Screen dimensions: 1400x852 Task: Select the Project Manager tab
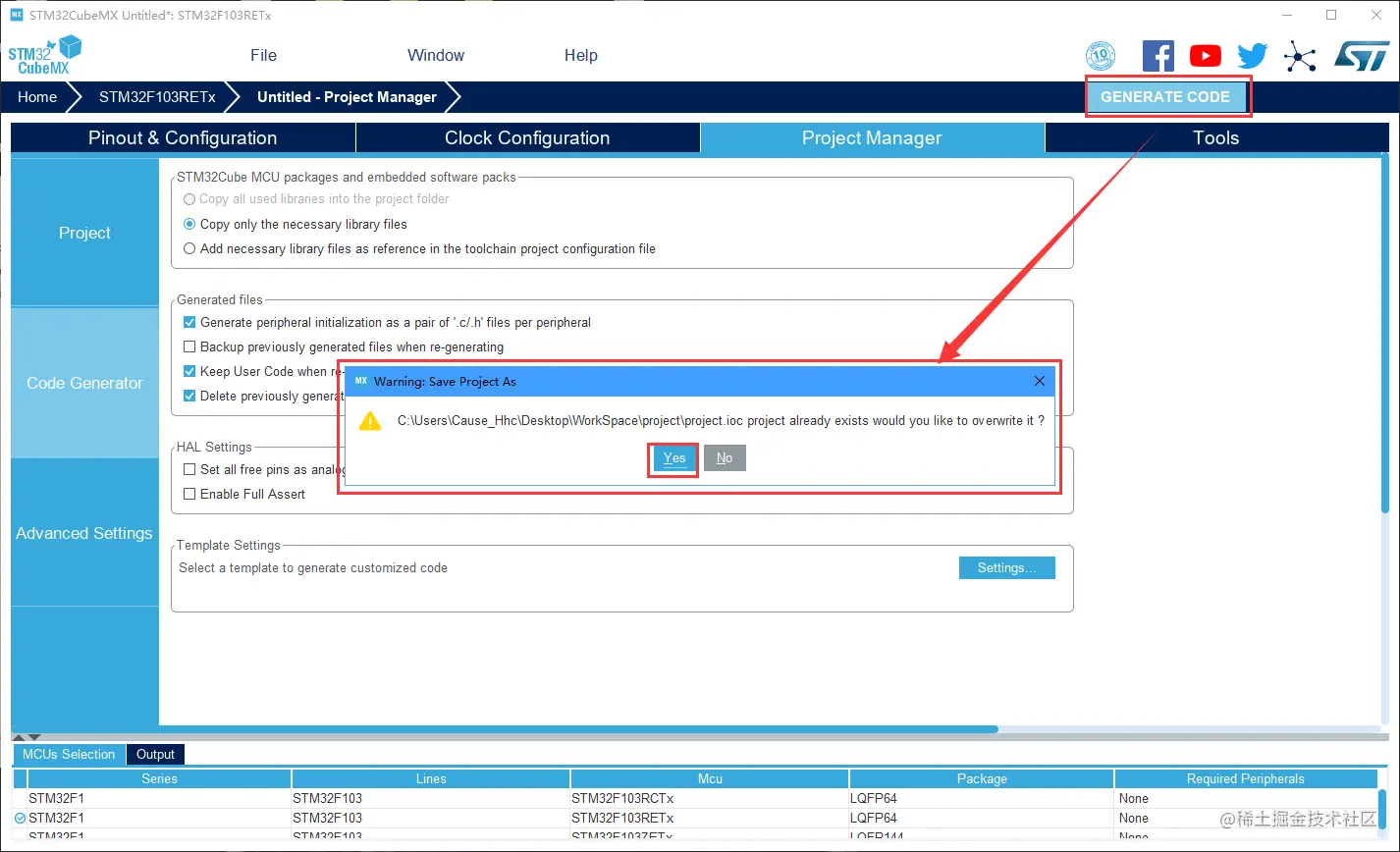click(x=872, y=137)
